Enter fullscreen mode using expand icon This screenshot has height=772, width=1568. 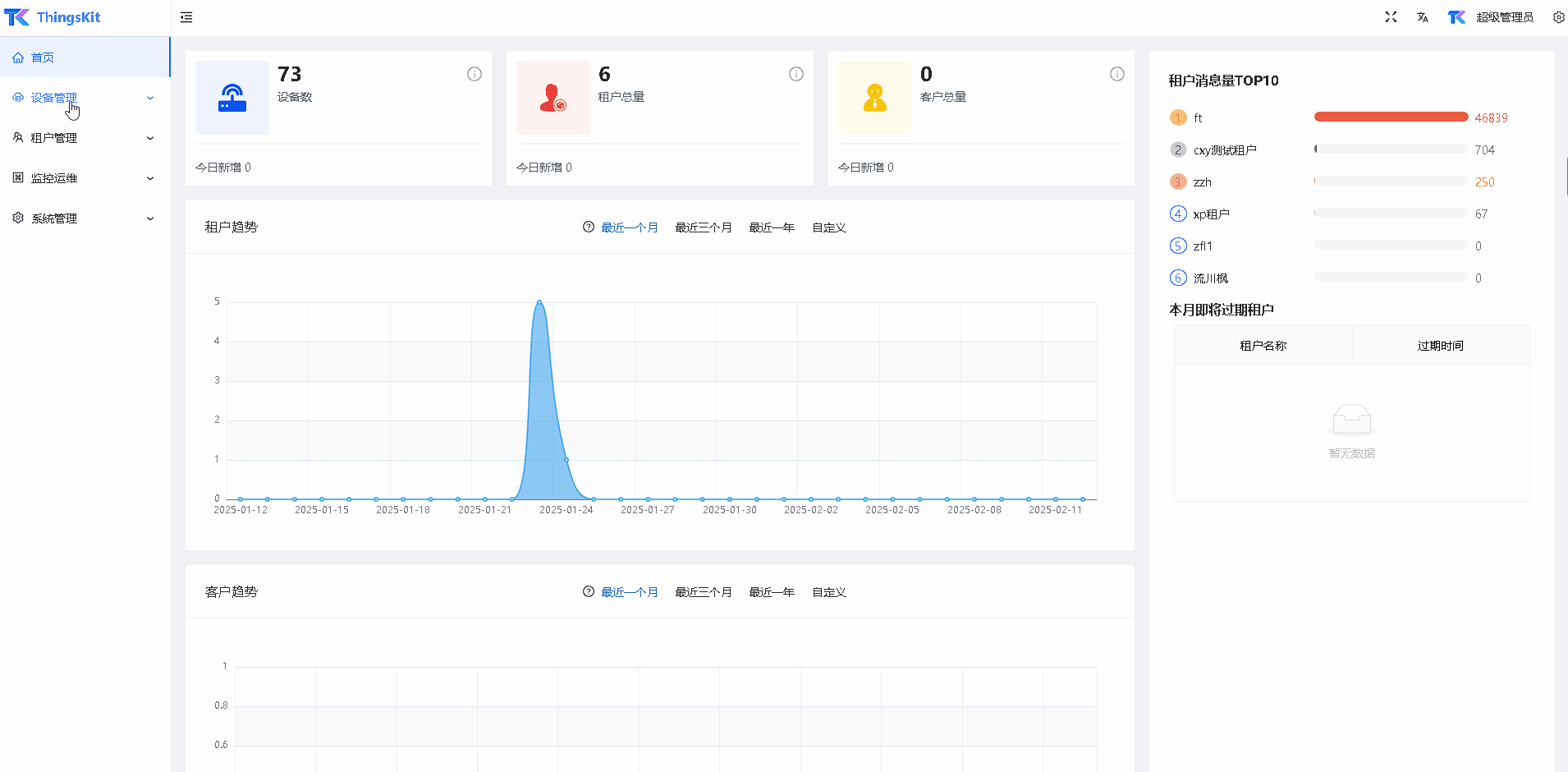1391,17
